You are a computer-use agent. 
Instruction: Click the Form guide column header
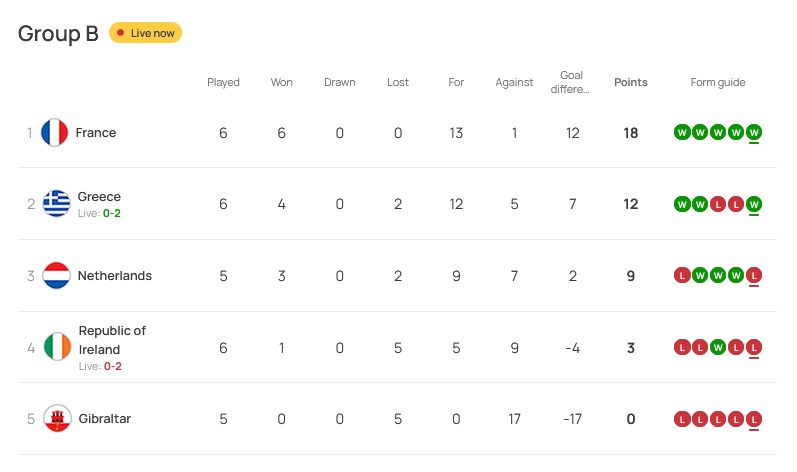pos(718,82)
